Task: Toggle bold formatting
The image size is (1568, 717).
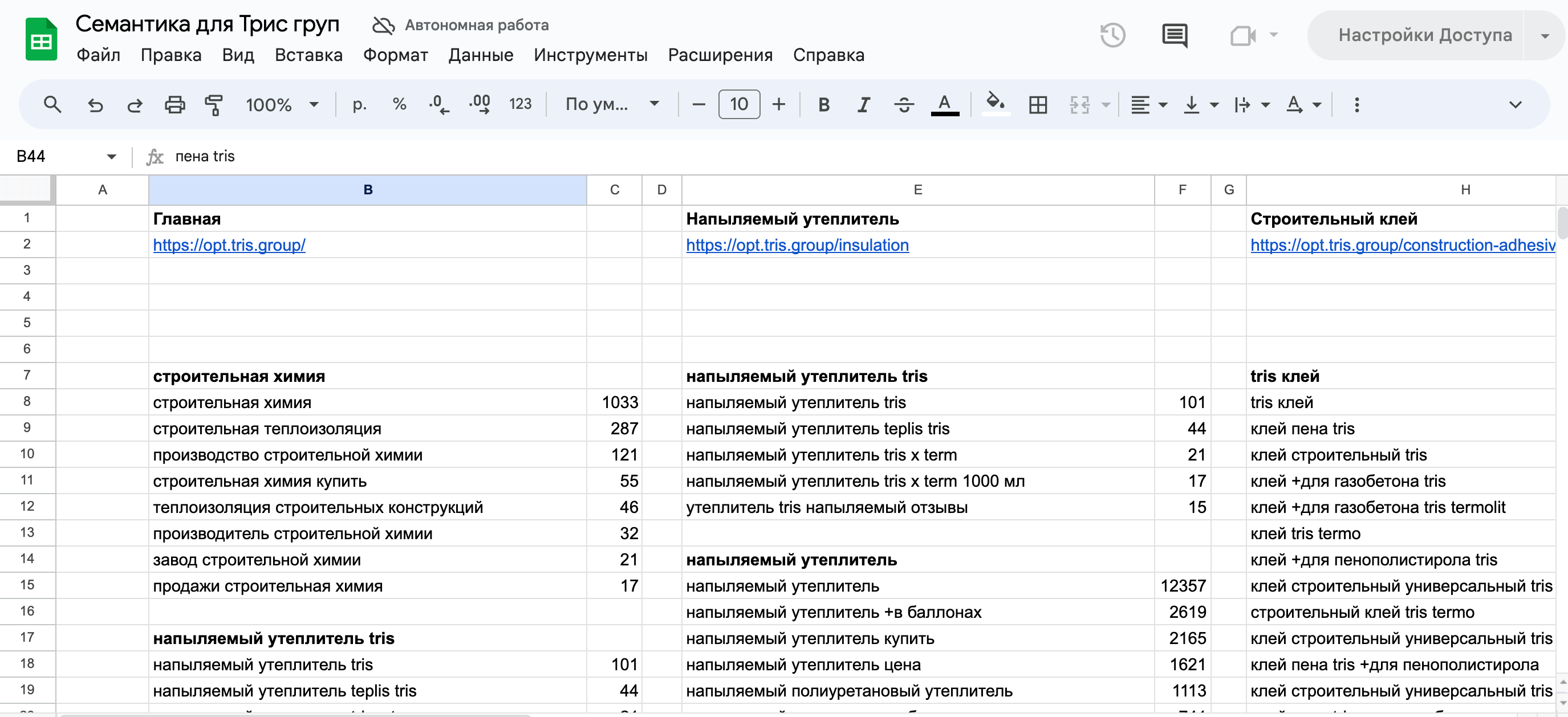Action: coord(823,105)
